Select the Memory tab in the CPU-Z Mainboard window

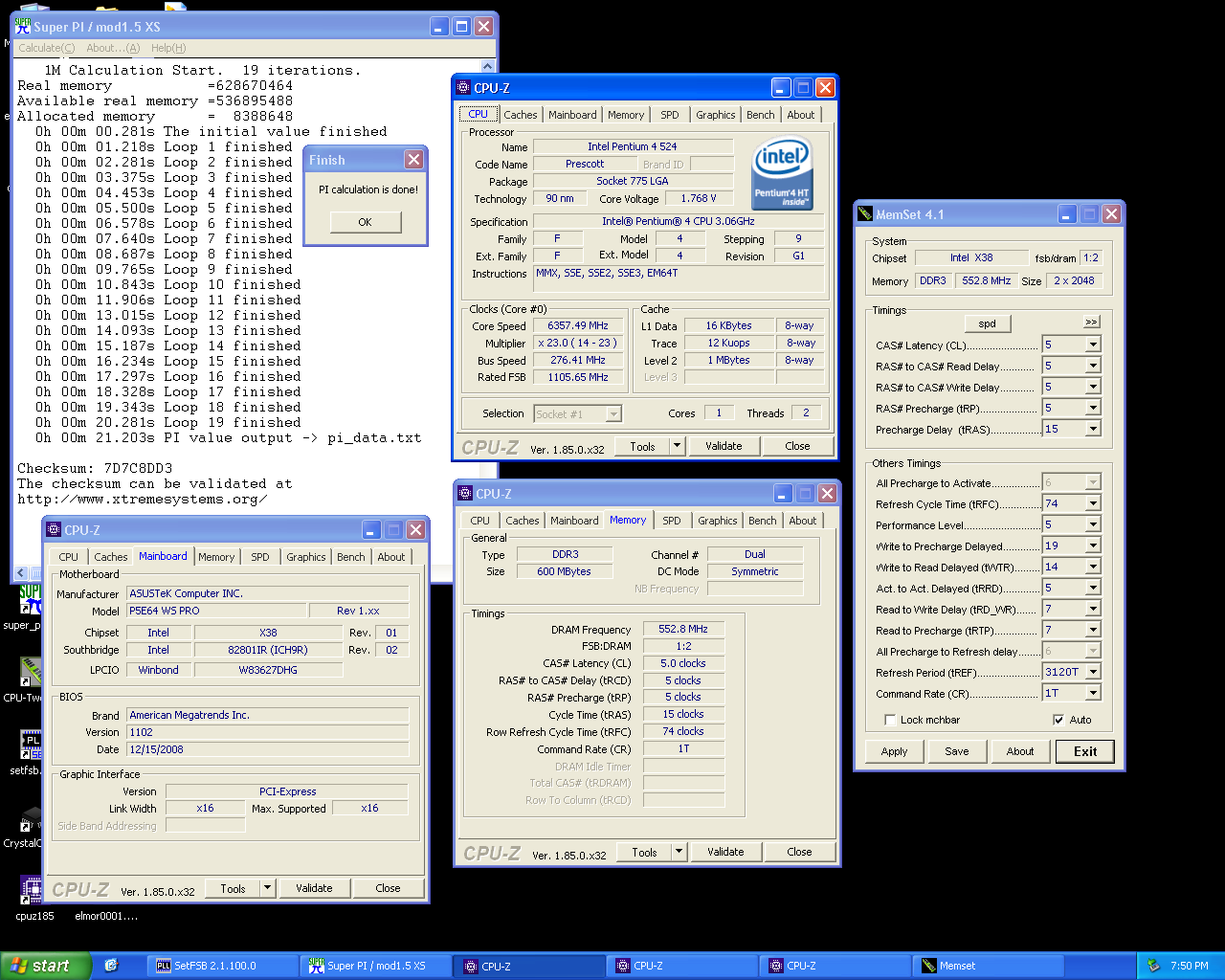coord(216,557)
